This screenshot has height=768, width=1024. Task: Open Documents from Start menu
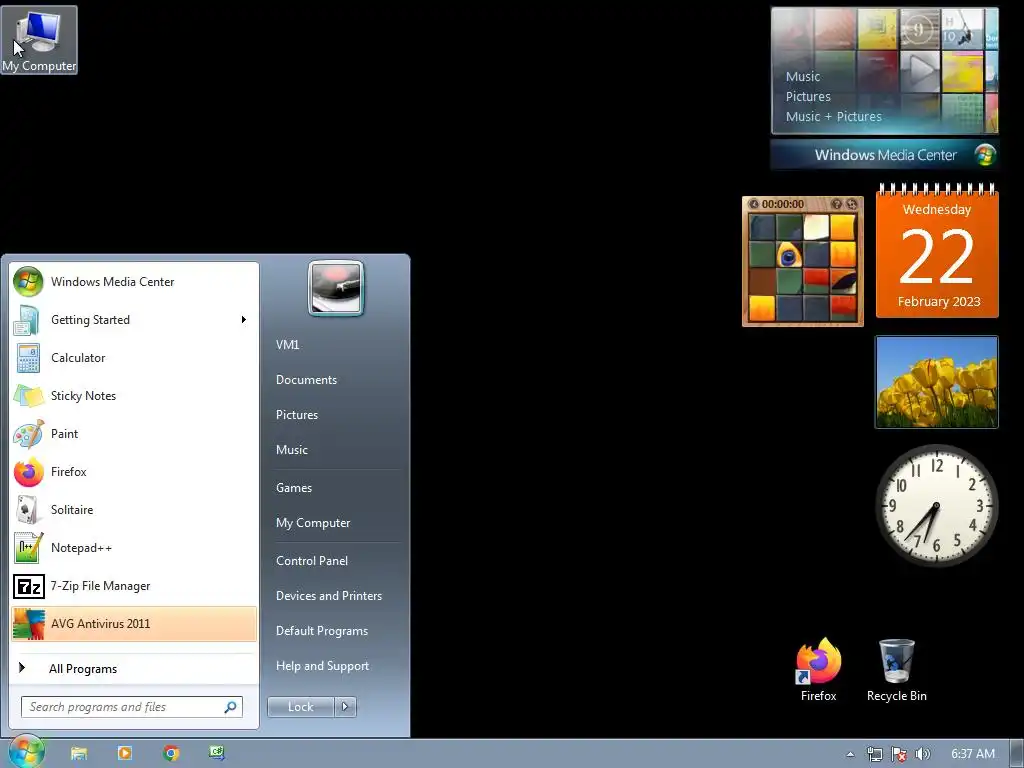tap(336, 380)
